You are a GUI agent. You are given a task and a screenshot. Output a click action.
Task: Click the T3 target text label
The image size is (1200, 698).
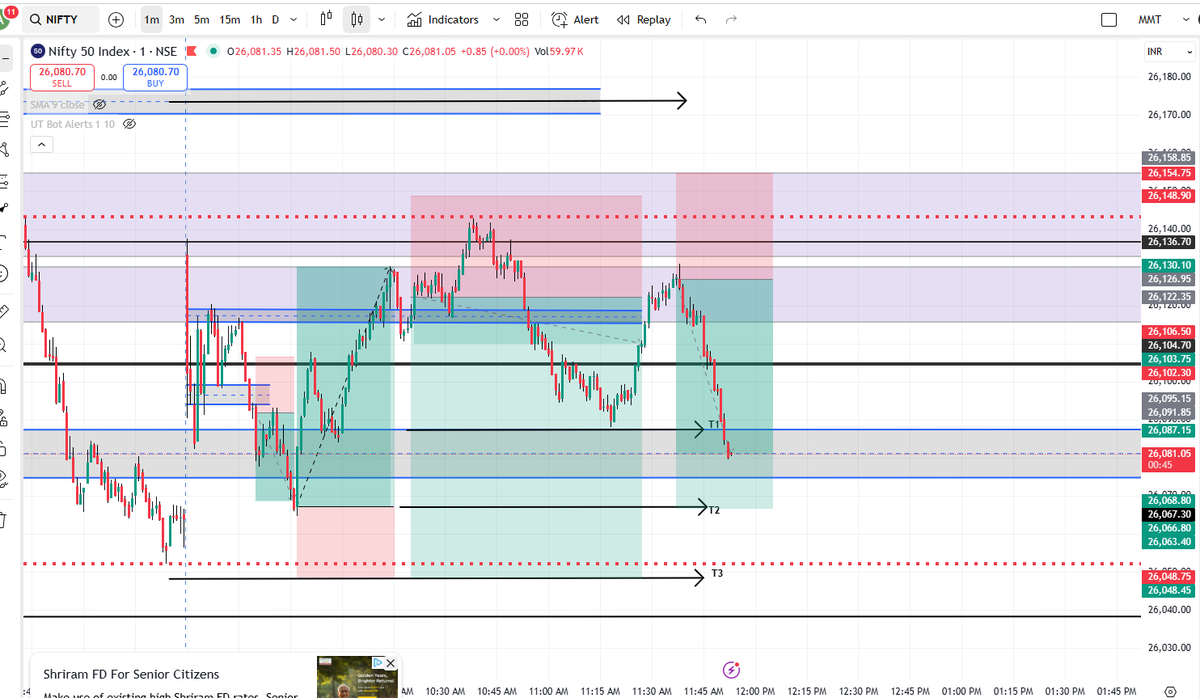point(717,574)
